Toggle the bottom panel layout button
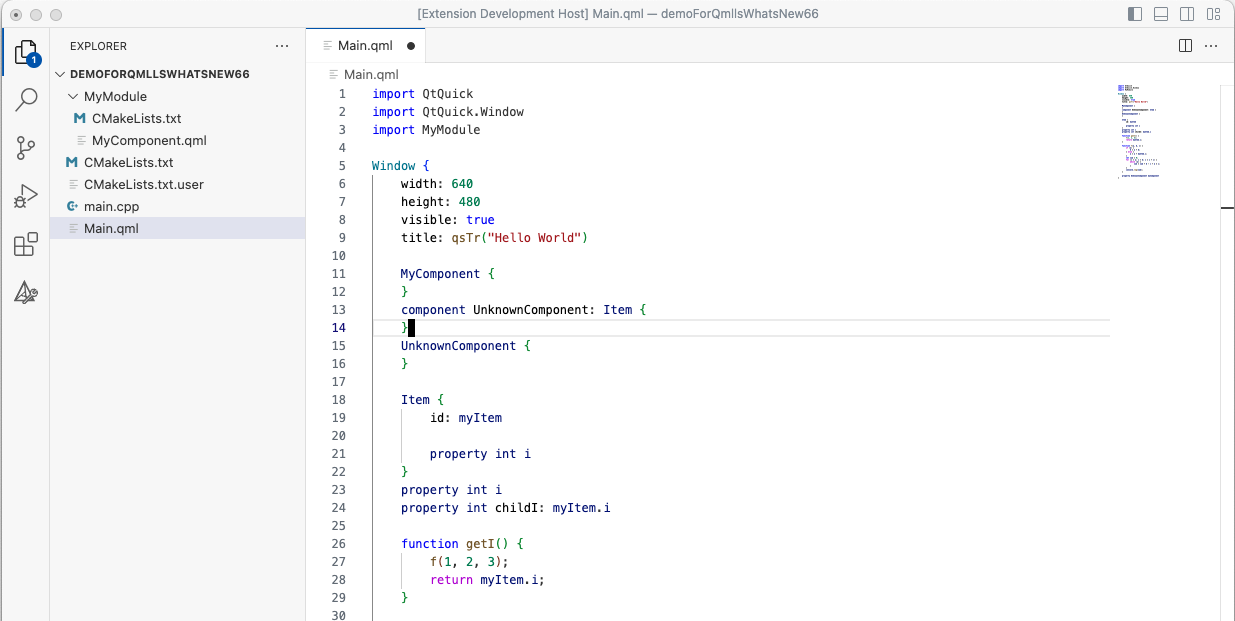The width and height of the screenshot is (1235, 621). click(1161, 15)
